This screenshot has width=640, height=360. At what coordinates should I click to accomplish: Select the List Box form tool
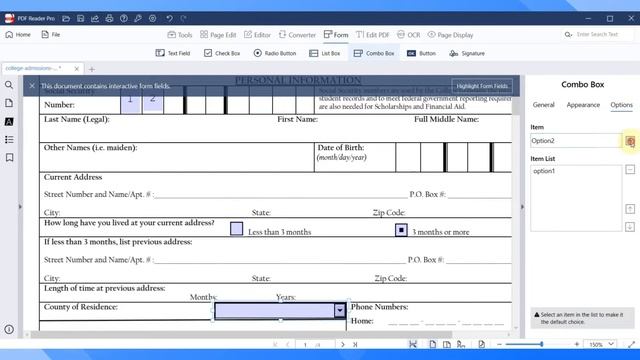point(324,53)
